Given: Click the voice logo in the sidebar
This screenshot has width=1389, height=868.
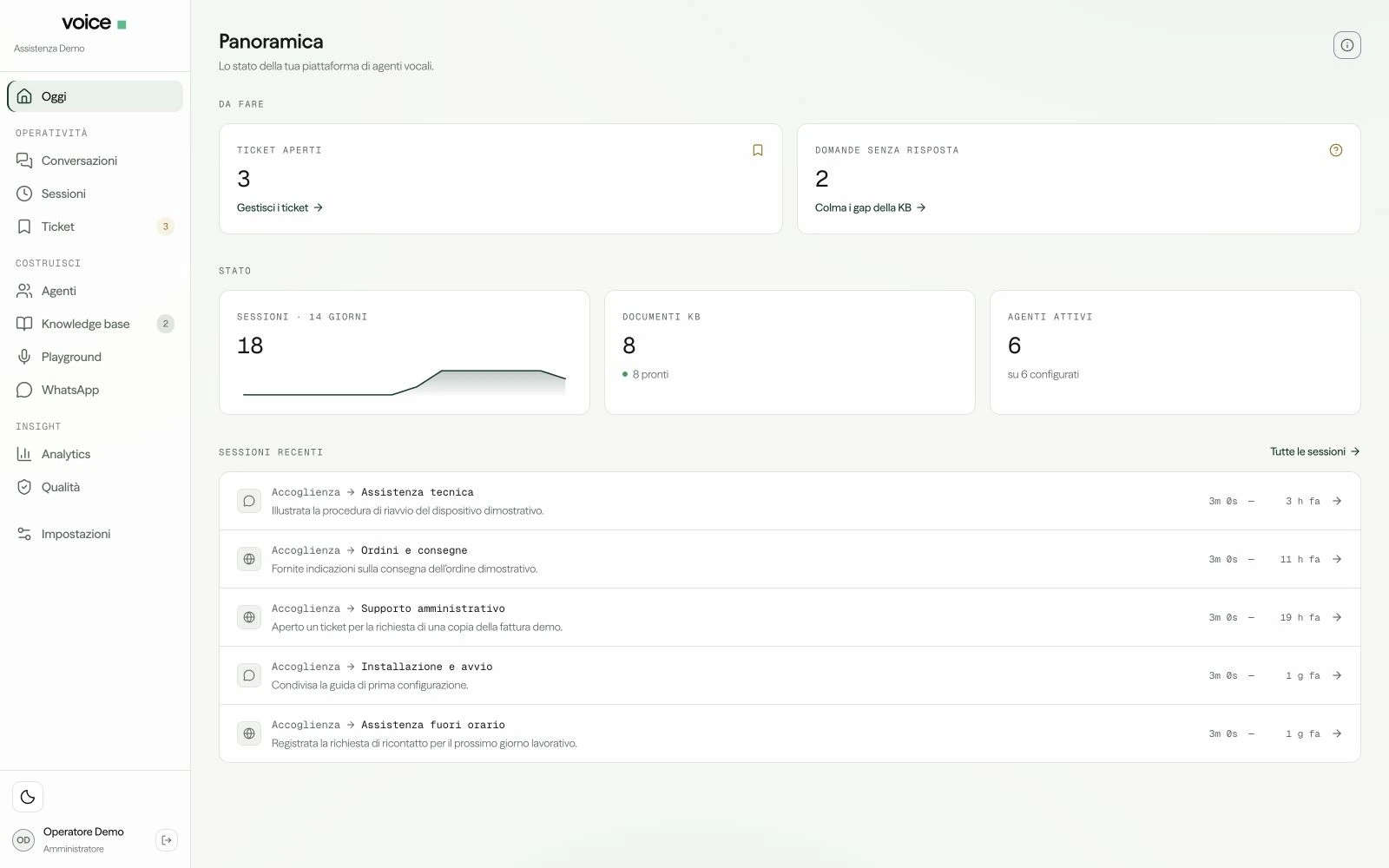Looking at the screenshot, I should coord(94,23).
